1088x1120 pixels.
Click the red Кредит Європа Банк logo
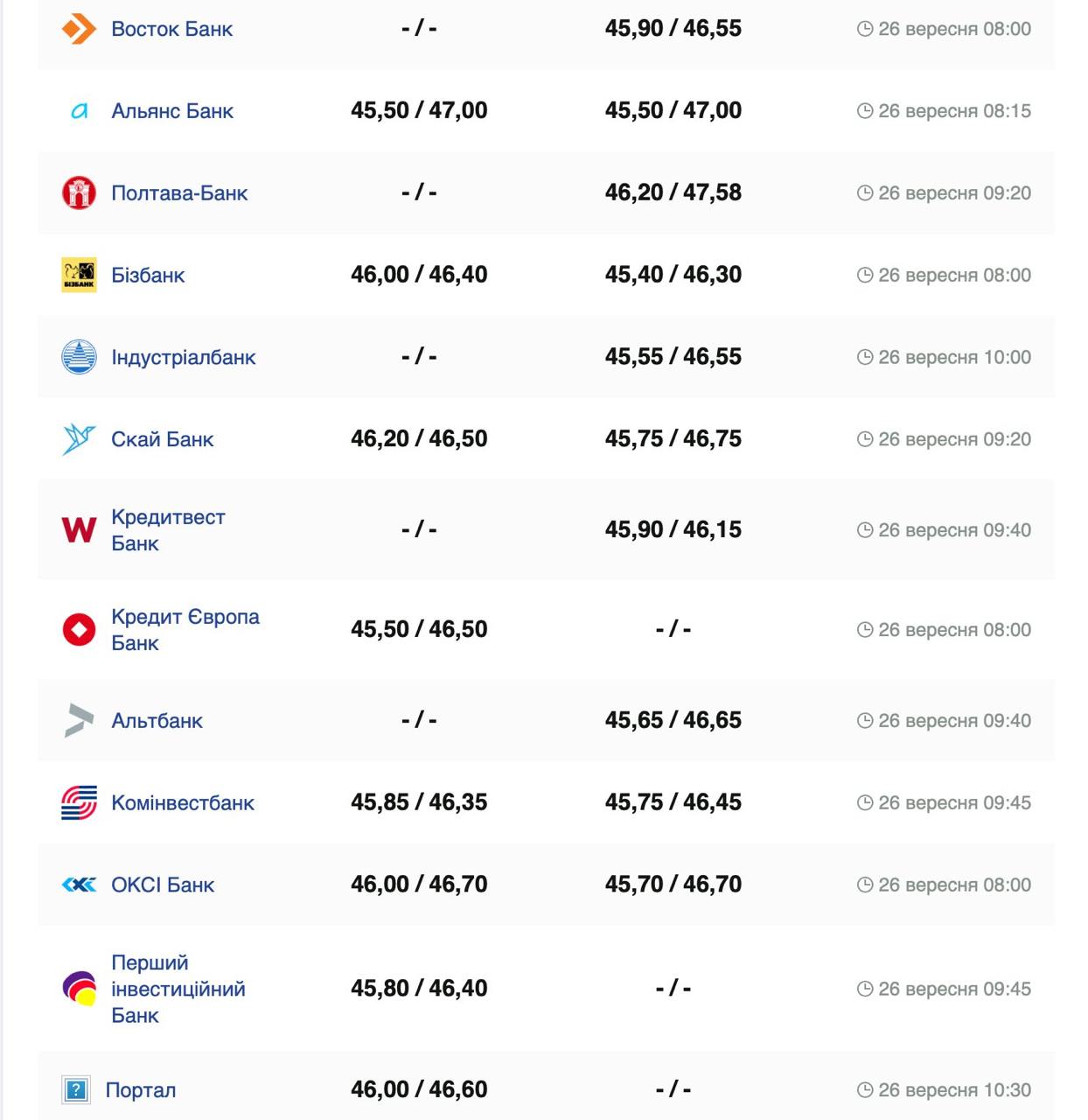(x=79, y=630)
